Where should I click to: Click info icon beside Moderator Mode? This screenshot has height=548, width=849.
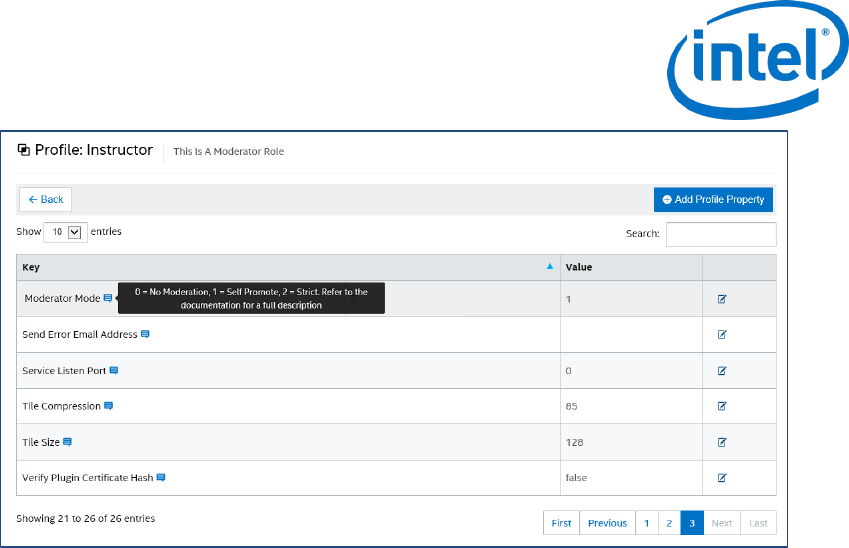(x=108, y=298)
